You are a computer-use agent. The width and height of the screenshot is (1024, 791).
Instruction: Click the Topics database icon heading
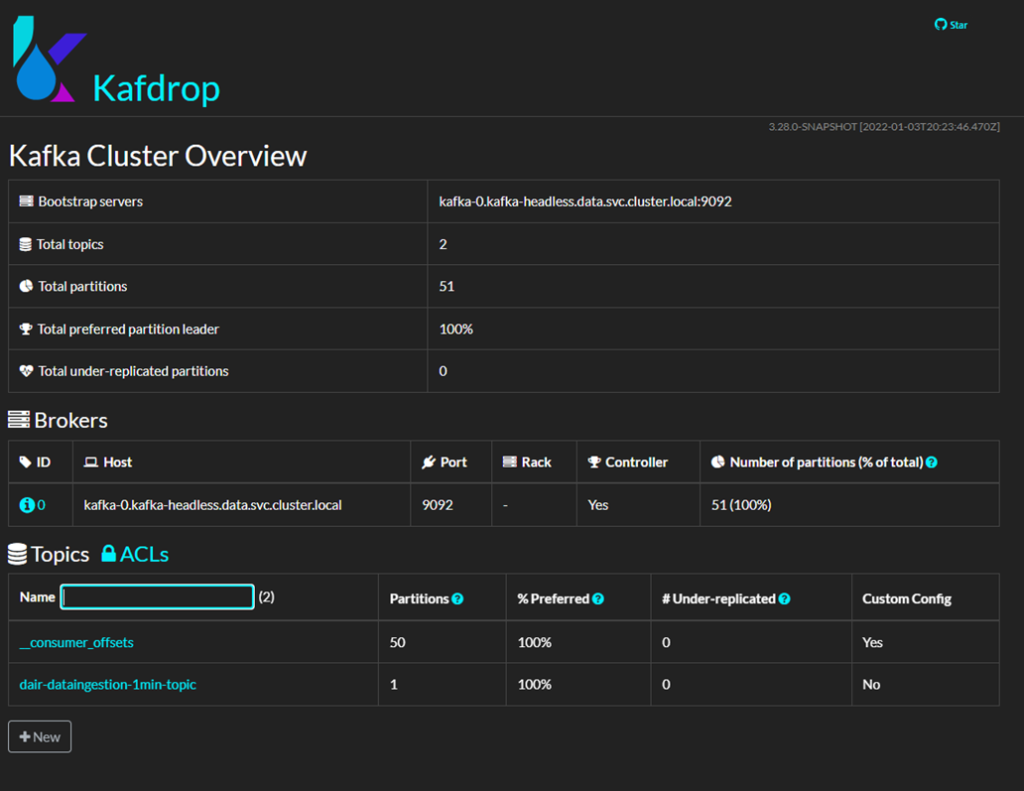pyautogui.click(x=18, y=554)
